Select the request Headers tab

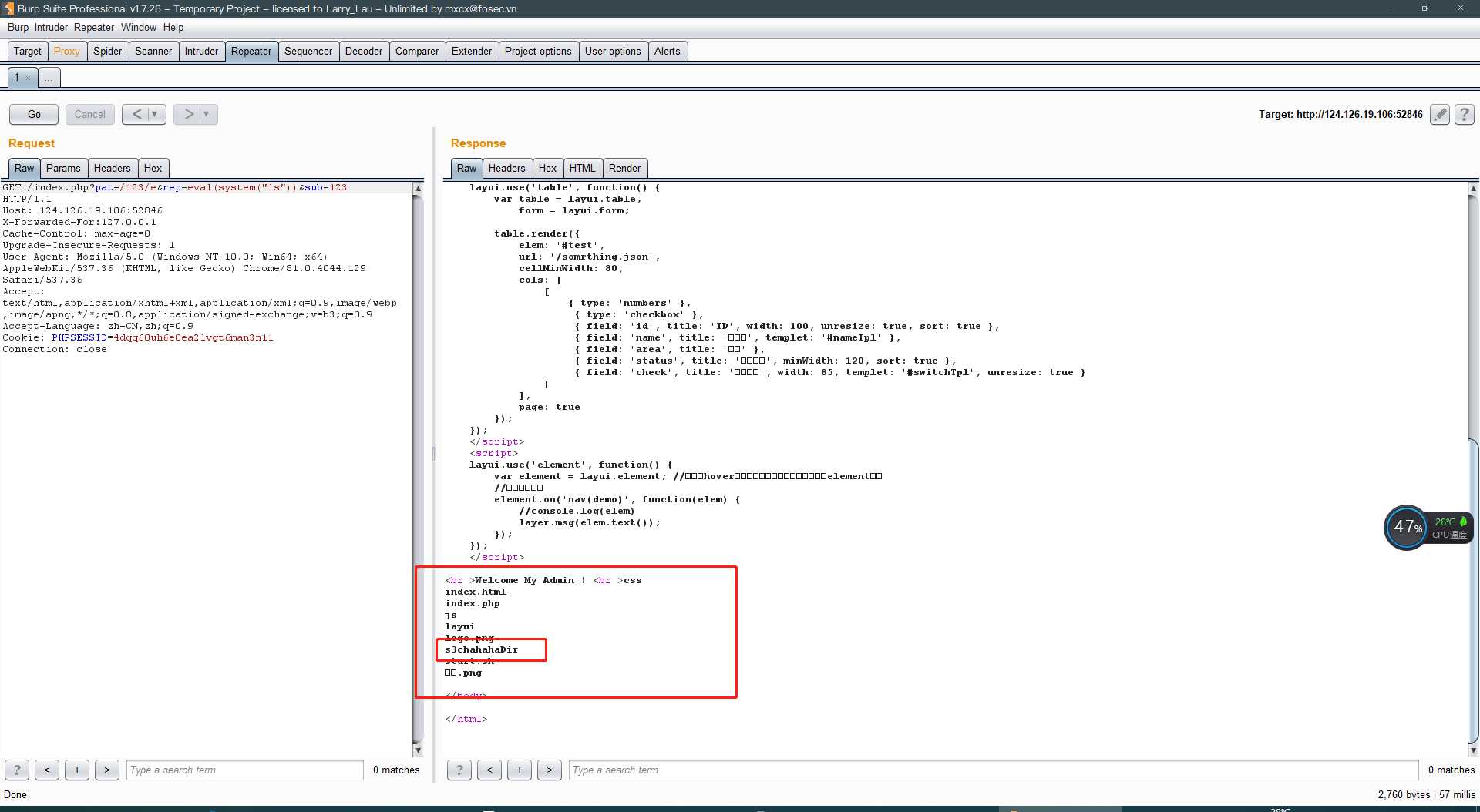(113, 168)
